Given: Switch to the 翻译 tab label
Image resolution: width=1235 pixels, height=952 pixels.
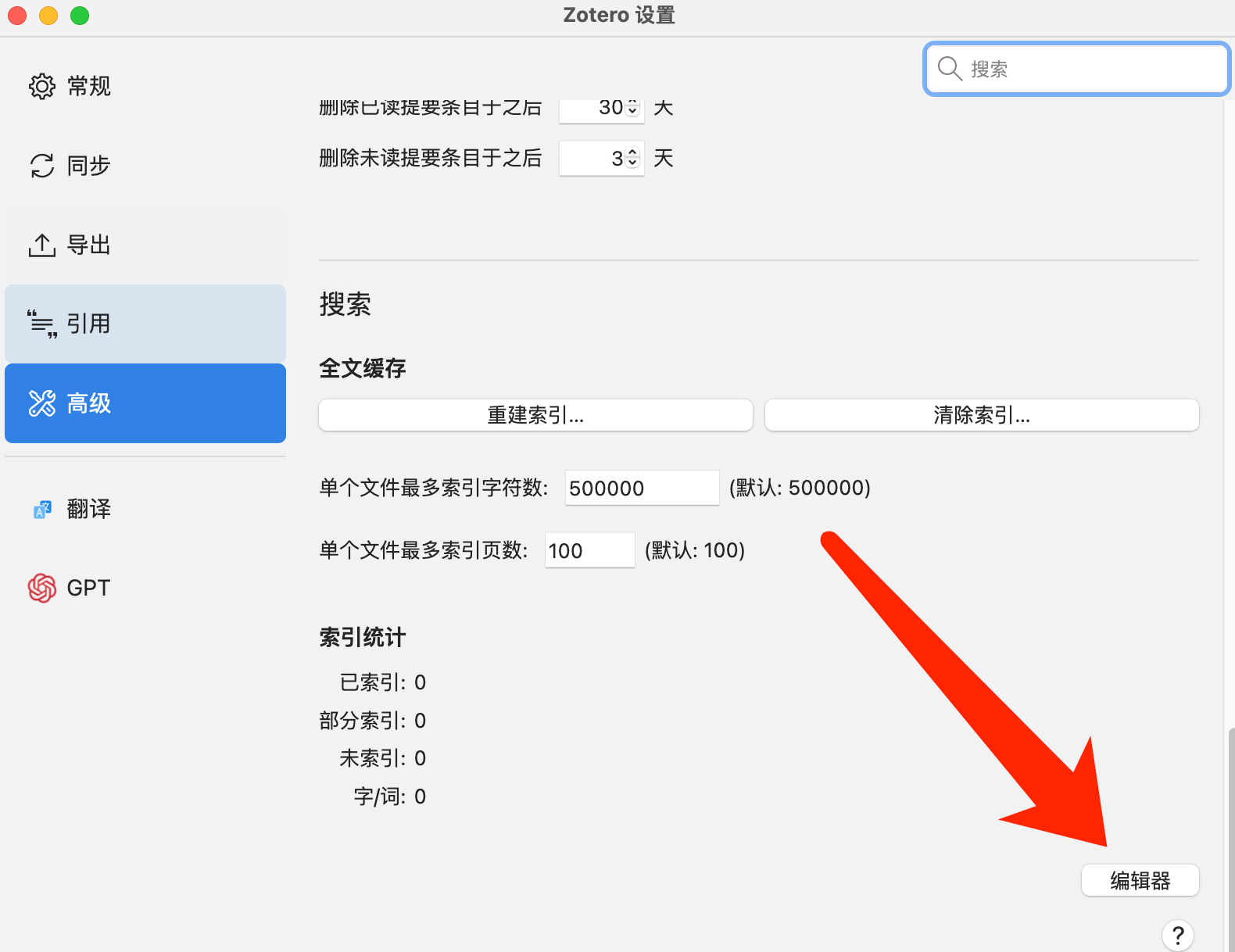Looking at the screenshot, I should 89,510.
